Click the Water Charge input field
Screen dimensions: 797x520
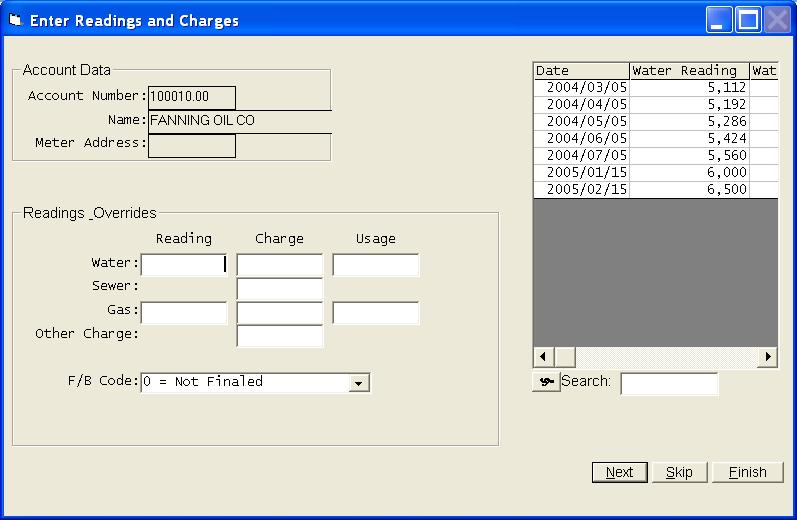280,265
